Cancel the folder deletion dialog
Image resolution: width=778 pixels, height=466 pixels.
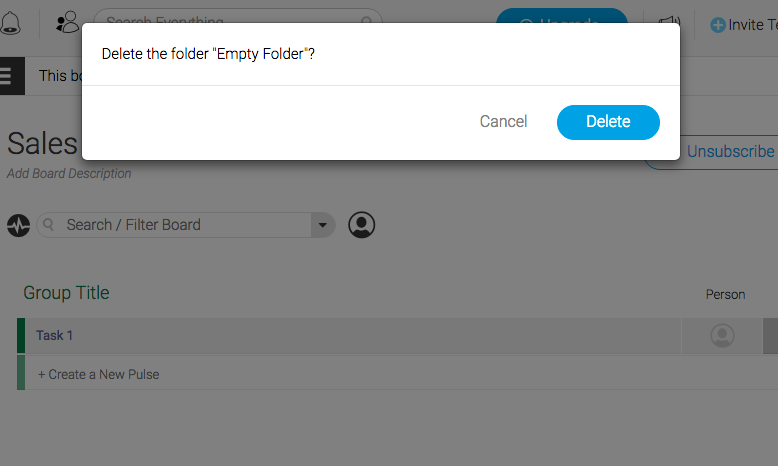503,122
